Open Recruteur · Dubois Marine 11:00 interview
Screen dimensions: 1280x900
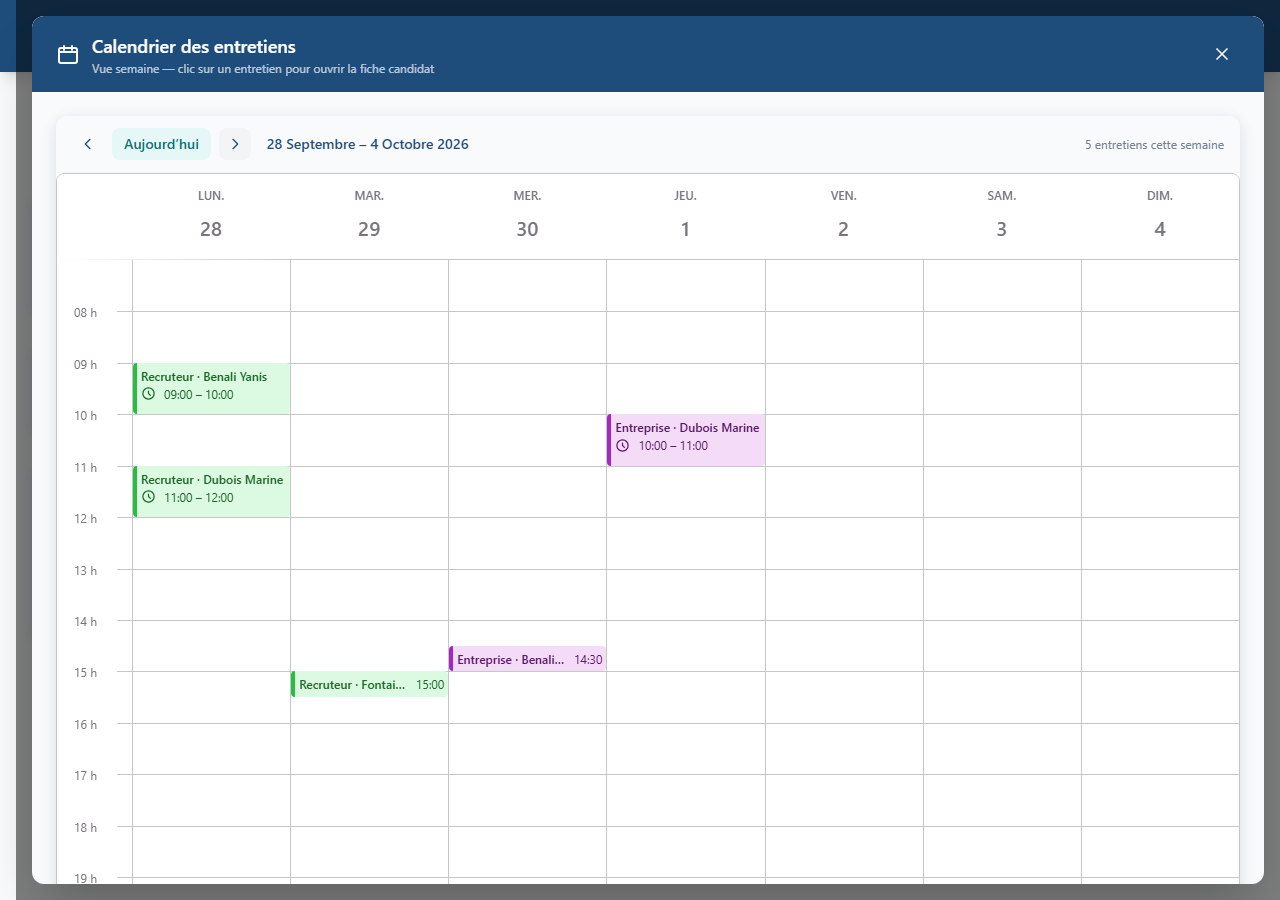click(212, 491)
